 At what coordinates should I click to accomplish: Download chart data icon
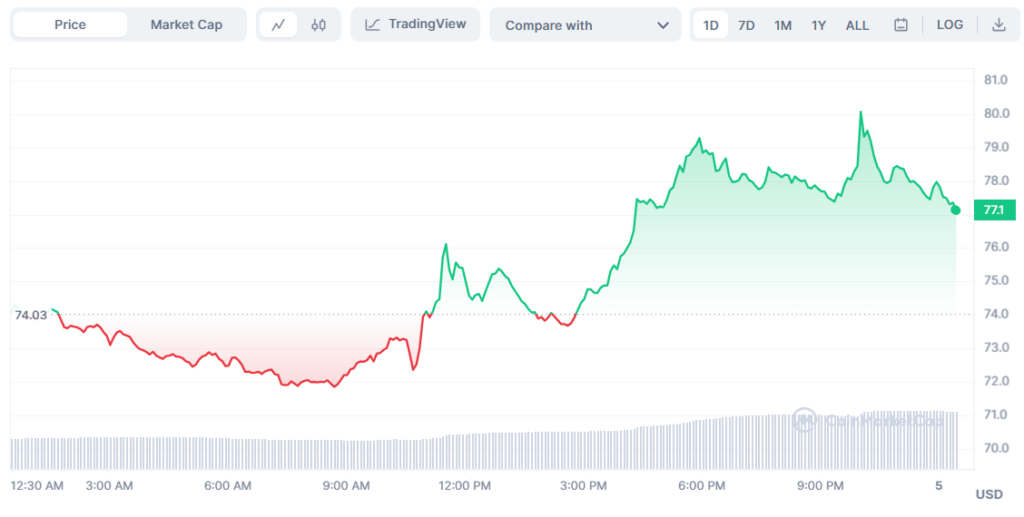point(999,25)
